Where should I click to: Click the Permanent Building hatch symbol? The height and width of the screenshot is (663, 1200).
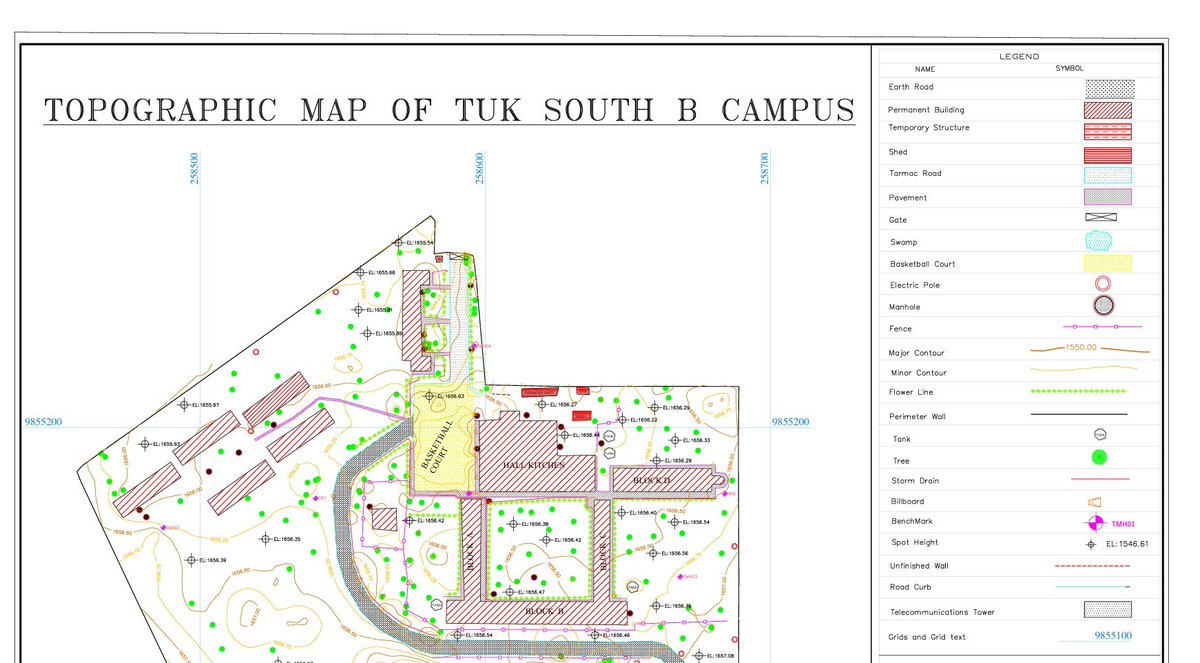1109,110
